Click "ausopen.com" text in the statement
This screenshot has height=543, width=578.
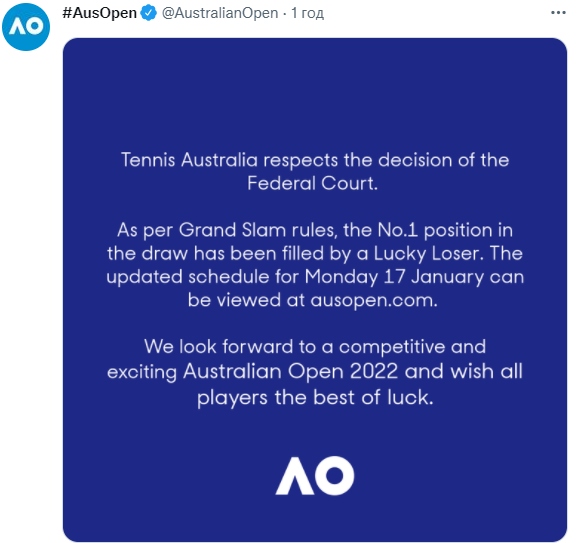coord(374,300)
